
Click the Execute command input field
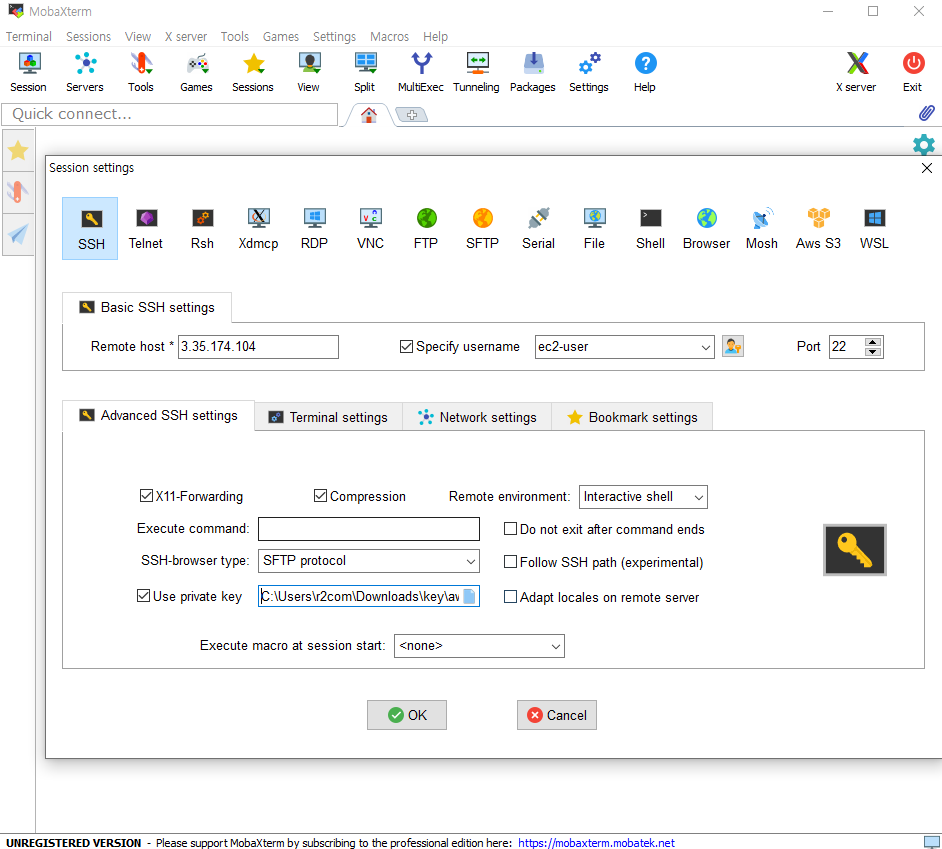tap(369, 529)
